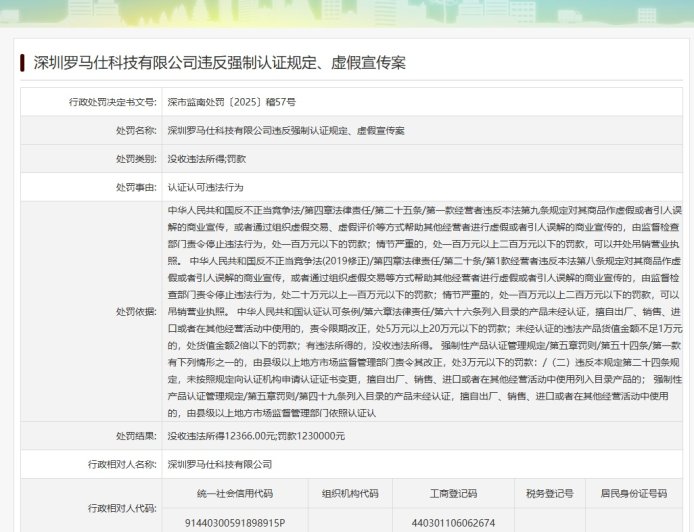
Task: Click the 行政相对人代码: label
Action: 122,508
